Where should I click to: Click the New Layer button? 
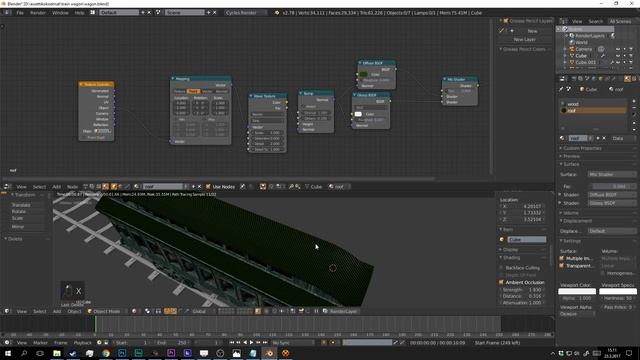pos(524,40)
